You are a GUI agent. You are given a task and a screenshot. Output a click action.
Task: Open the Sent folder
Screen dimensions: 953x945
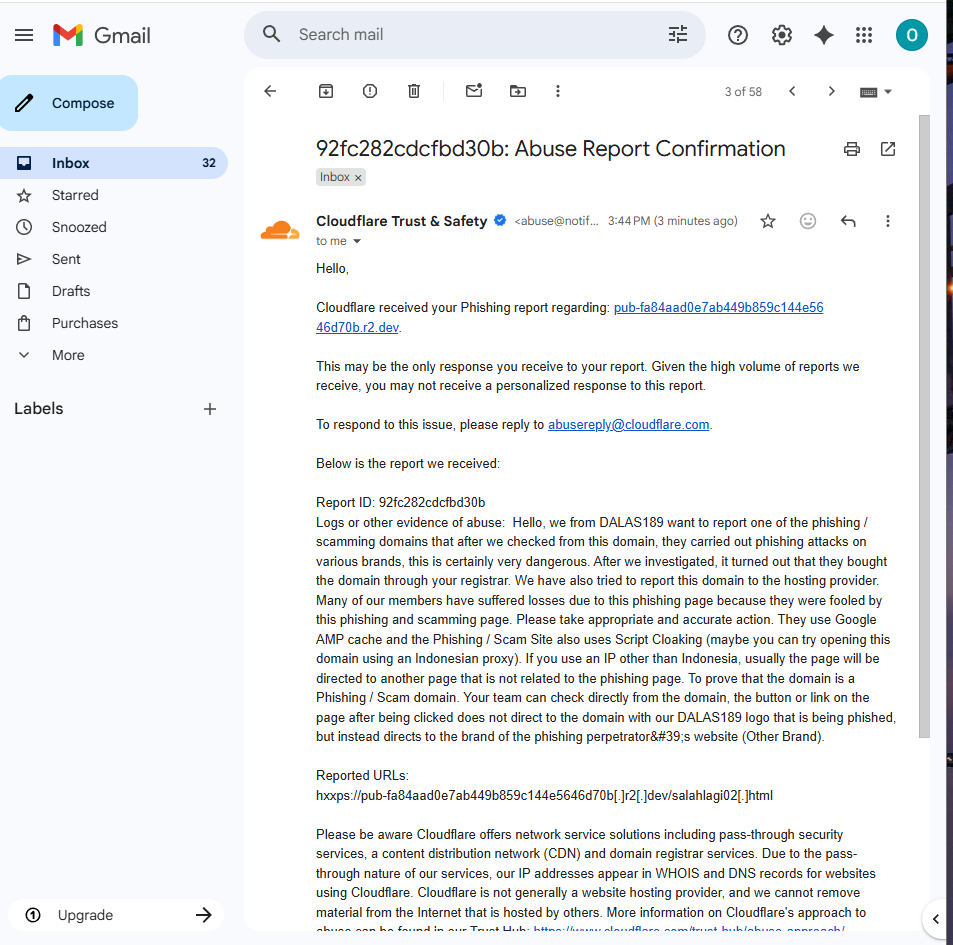(114, 259)
